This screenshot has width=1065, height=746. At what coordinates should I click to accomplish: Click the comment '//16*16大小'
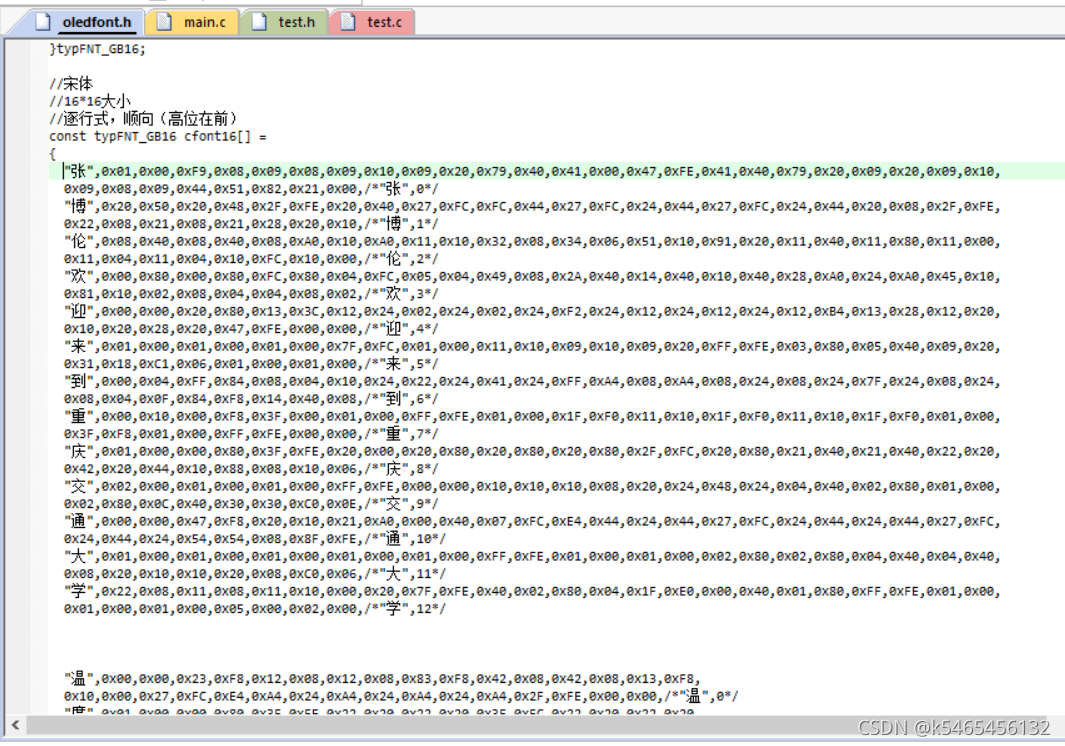[x=90, y=101]
